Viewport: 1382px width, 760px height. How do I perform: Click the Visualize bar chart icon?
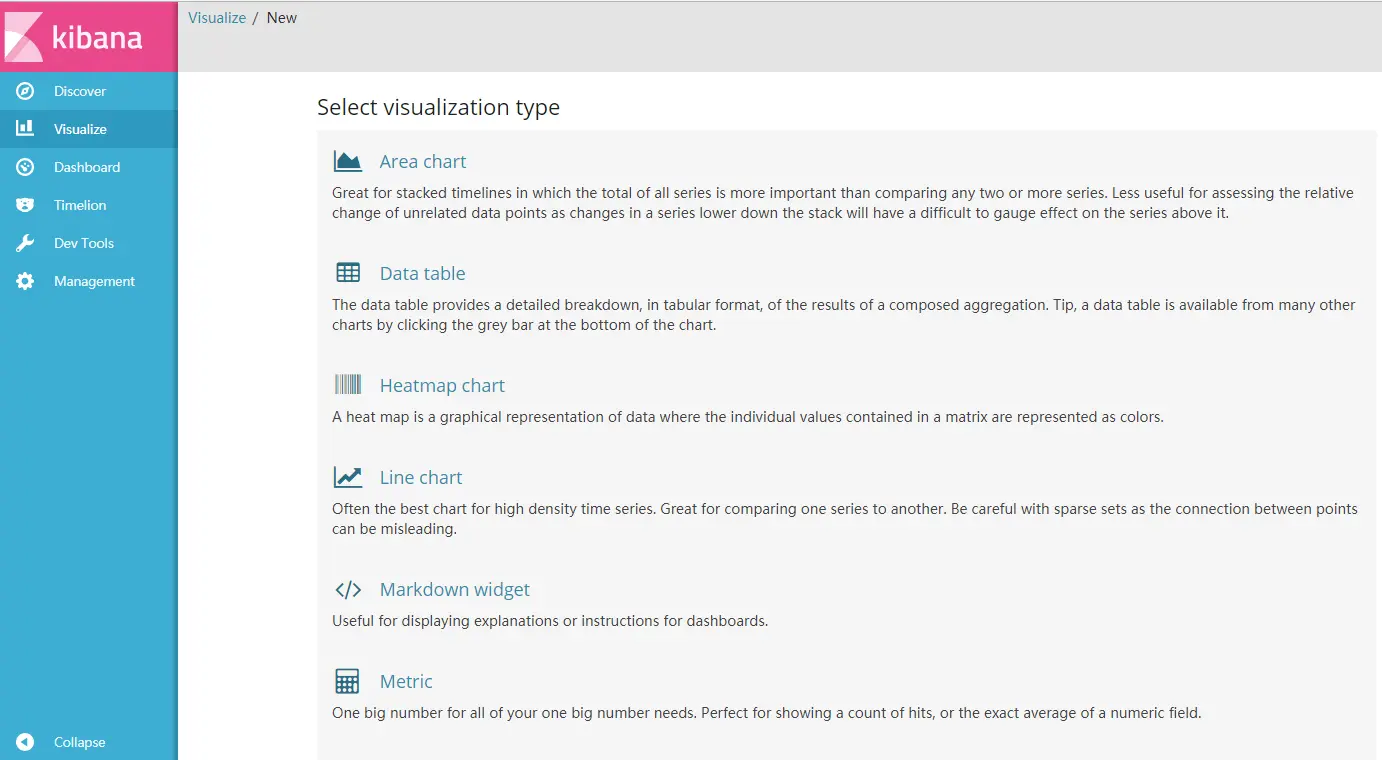point(25,129)
